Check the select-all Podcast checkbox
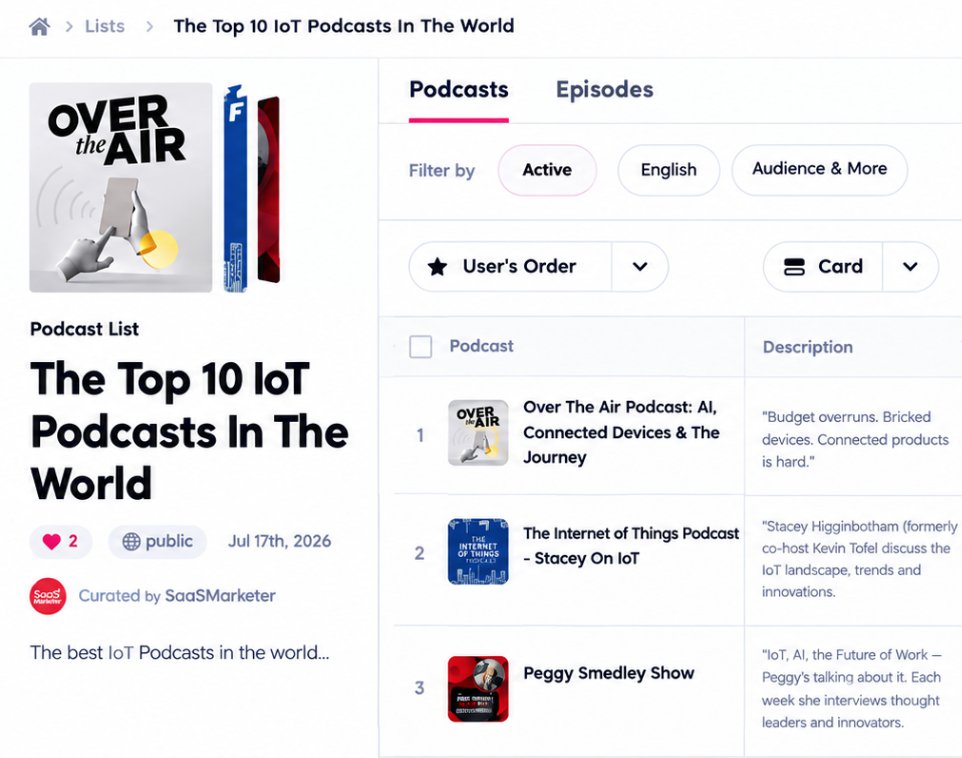The height and width of the screenshot is (758, 962). (420, 347)
